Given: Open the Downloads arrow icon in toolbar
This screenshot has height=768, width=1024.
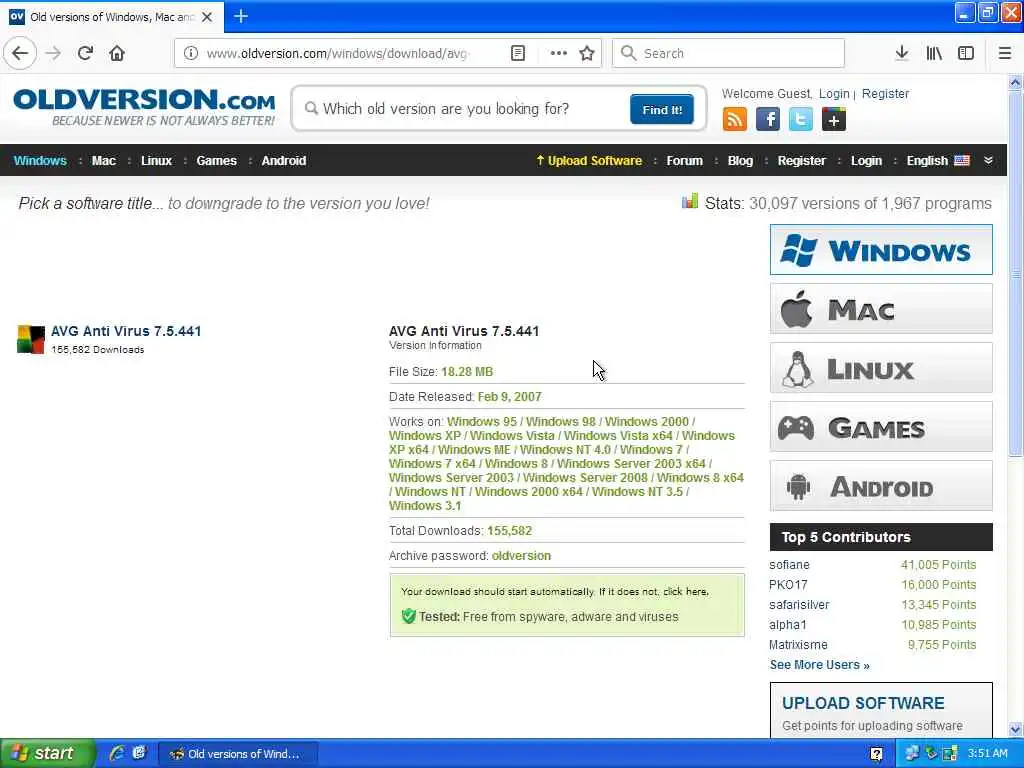Looking at the screenshot, I should [x=902, y=53].
